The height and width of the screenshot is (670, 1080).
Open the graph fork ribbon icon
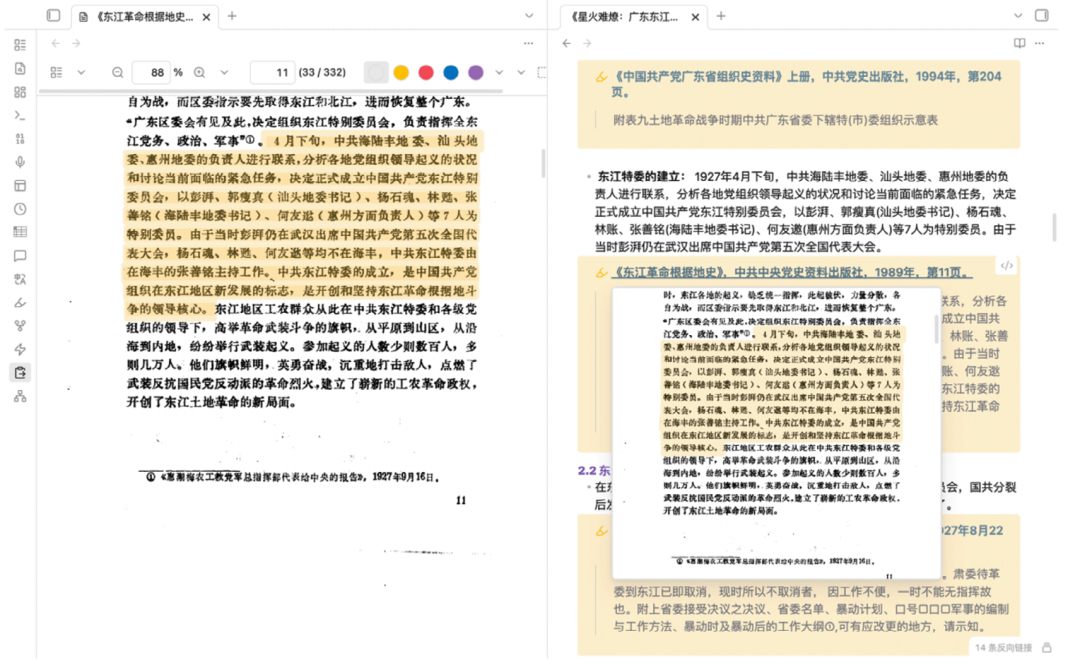(x=20, y=326)
